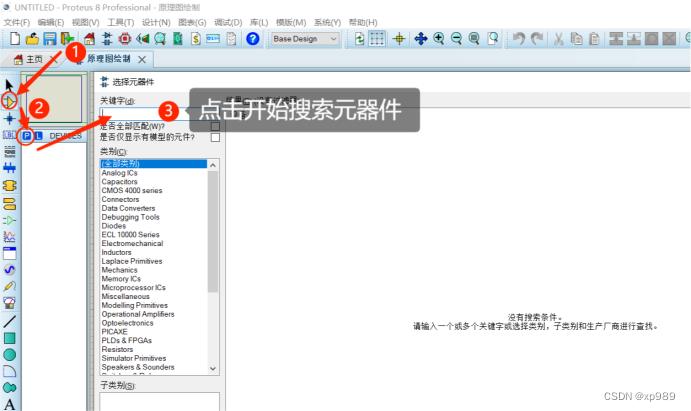Open the 帮助(H) menu
This screenshot has width=691, height=411.
click(x=363, y=22)
